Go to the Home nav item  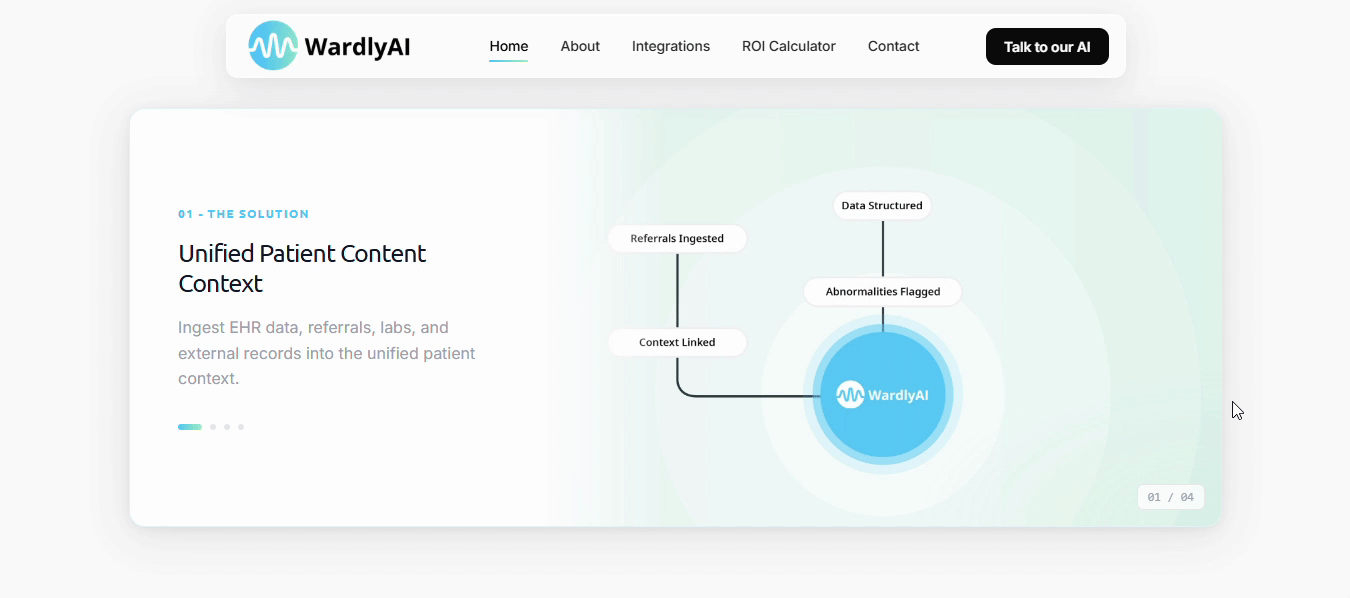pos(508,46)
